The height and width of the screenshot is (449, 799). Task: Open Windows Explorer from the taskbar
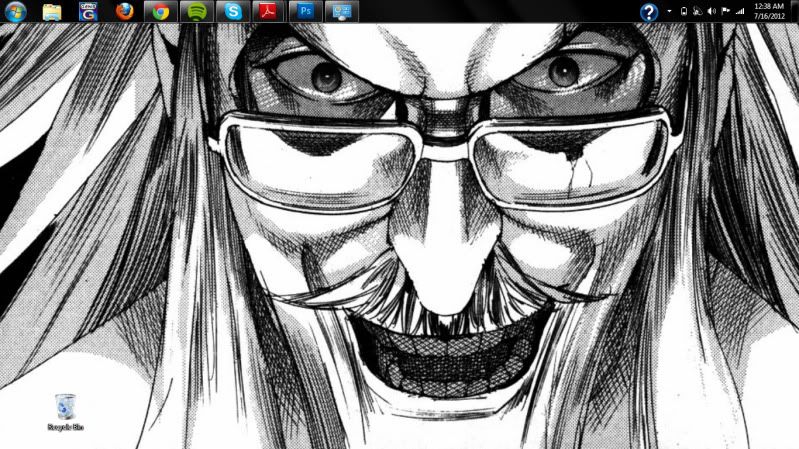pos(52,11)
